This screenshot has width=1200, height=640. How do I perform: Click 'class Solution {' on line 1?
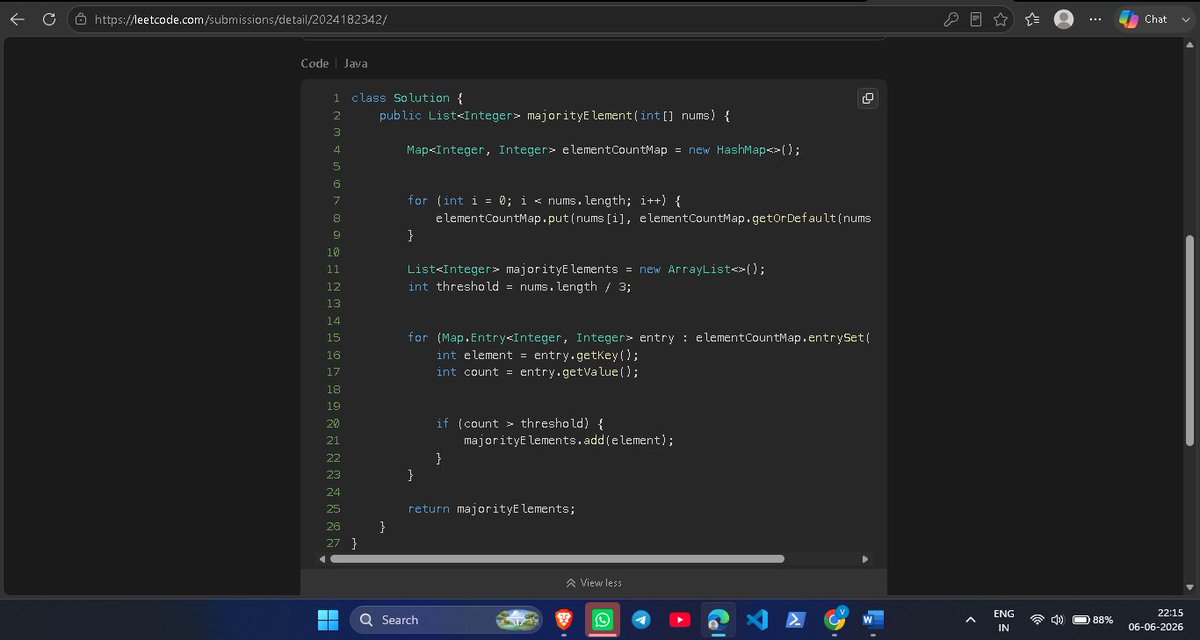(407, 98)
